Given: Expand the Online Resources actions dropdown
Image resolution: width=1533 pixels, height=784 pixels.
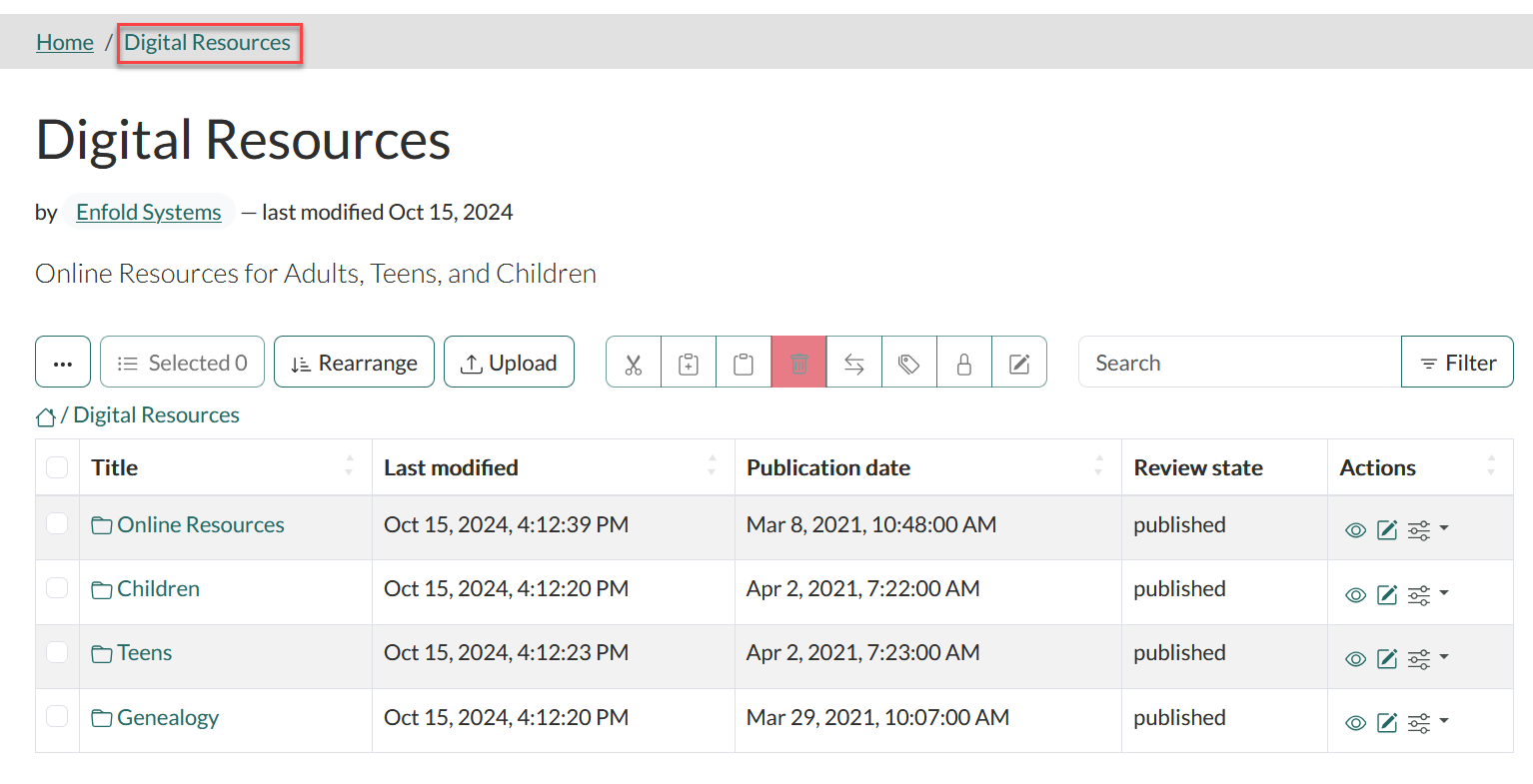Looking at the screenshot, I should click(1428, 529).
